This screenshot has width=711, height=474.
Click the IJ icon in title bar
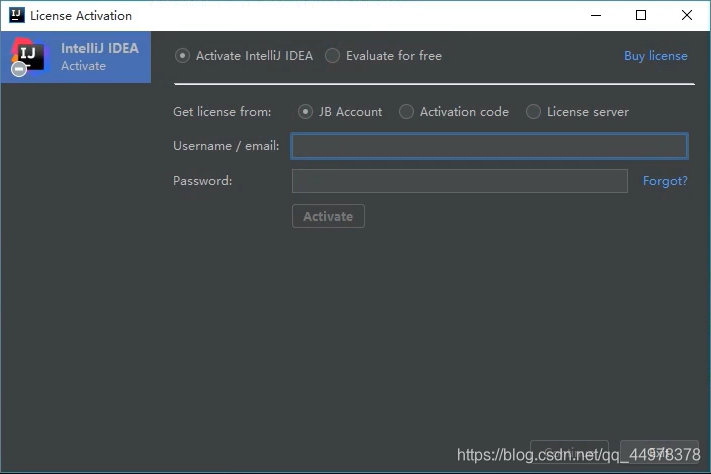16,15
